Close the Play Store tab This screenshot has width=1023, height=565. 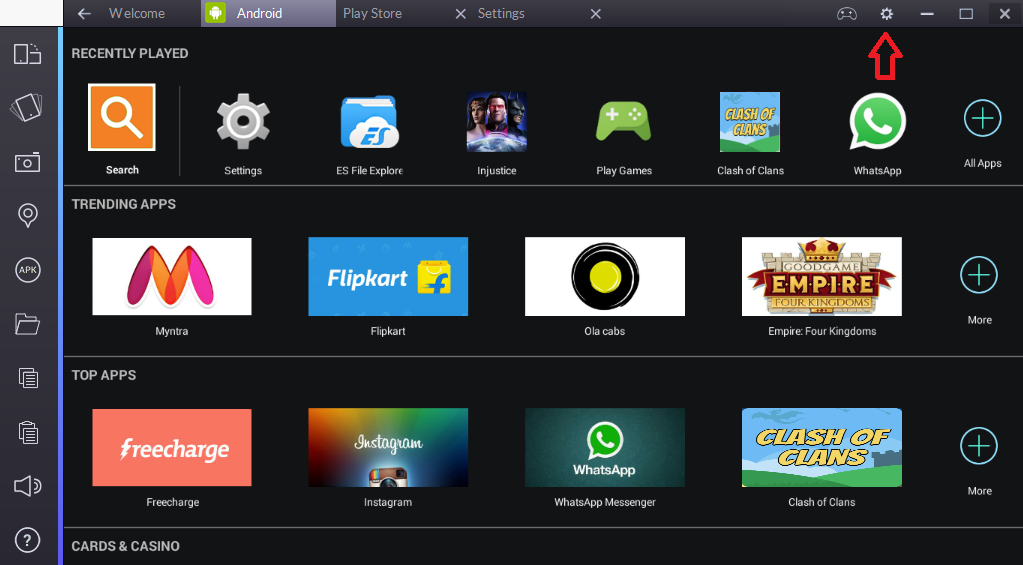460,14
